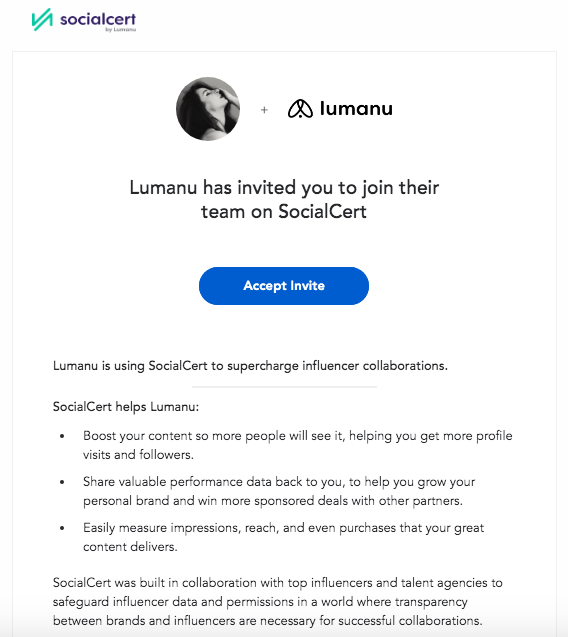Click bullet dot beside 'Share valuable performance'
Image resolution: width=568 pixels, height=637 pixels.
click(62, 482)
